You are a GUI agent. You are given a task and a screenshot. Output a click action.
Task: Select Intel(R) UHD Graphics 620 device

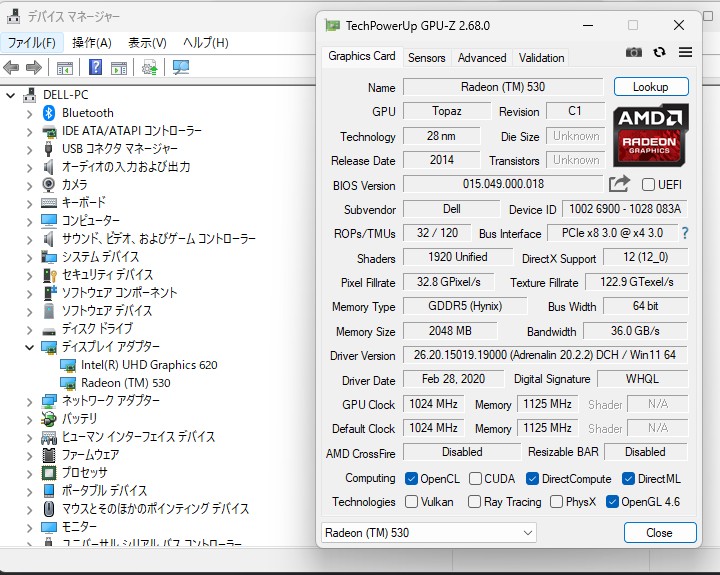point(149,365)
